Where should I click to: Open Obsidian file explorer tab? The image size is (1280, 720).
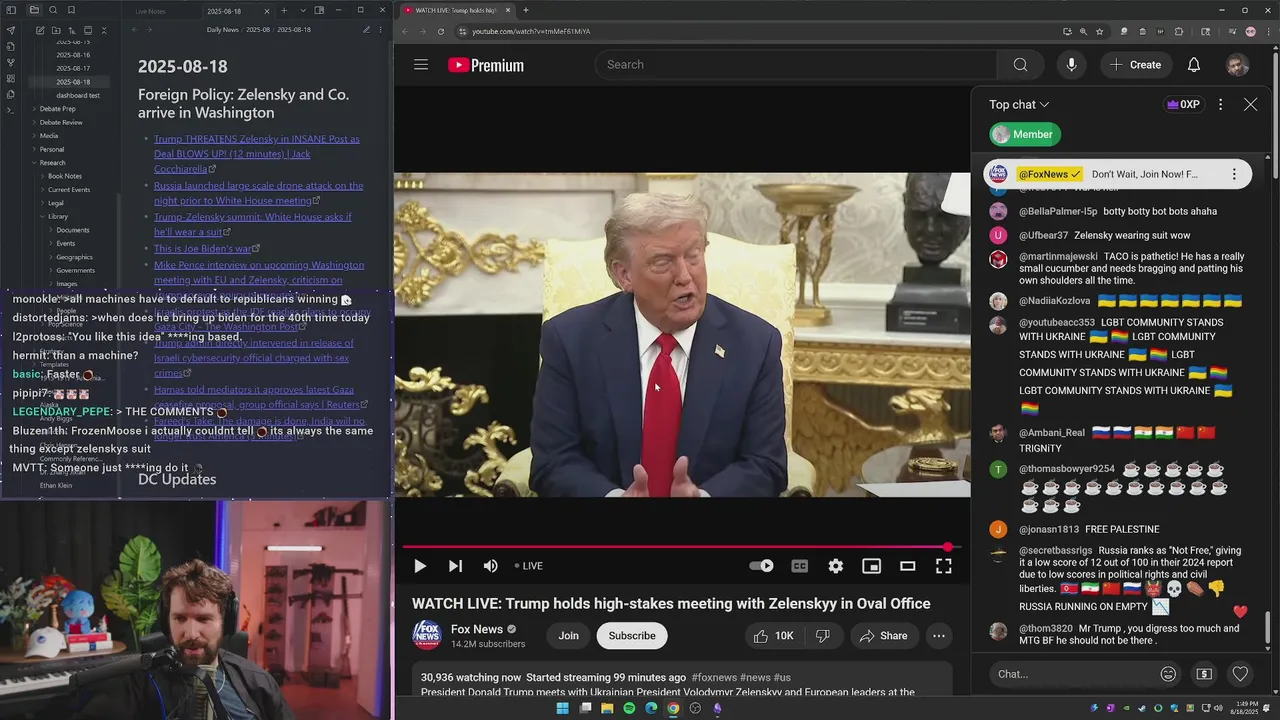[x=34, y=10]
